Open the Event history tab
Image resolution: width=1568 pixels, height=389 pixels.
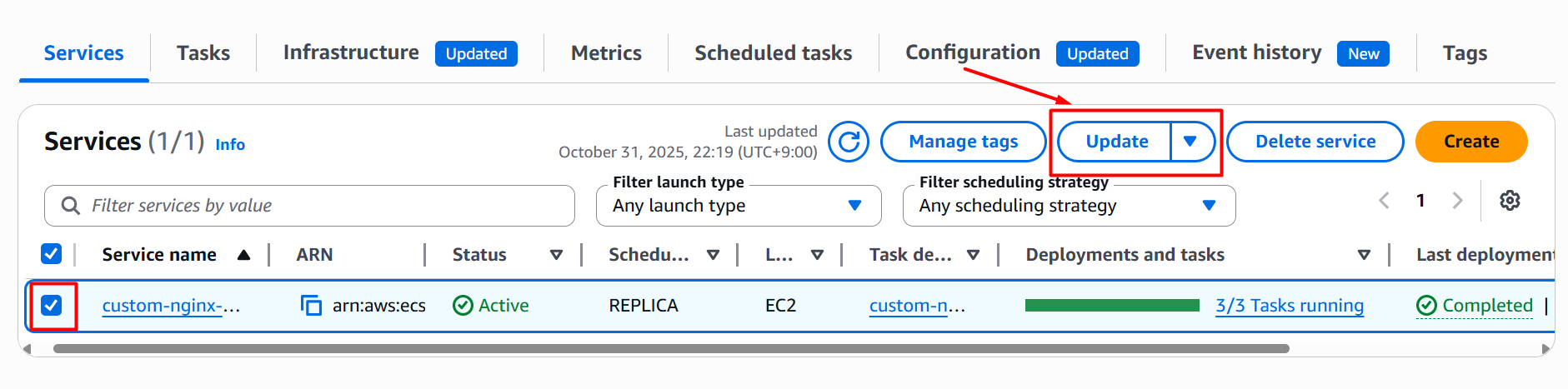(1256, 53)
